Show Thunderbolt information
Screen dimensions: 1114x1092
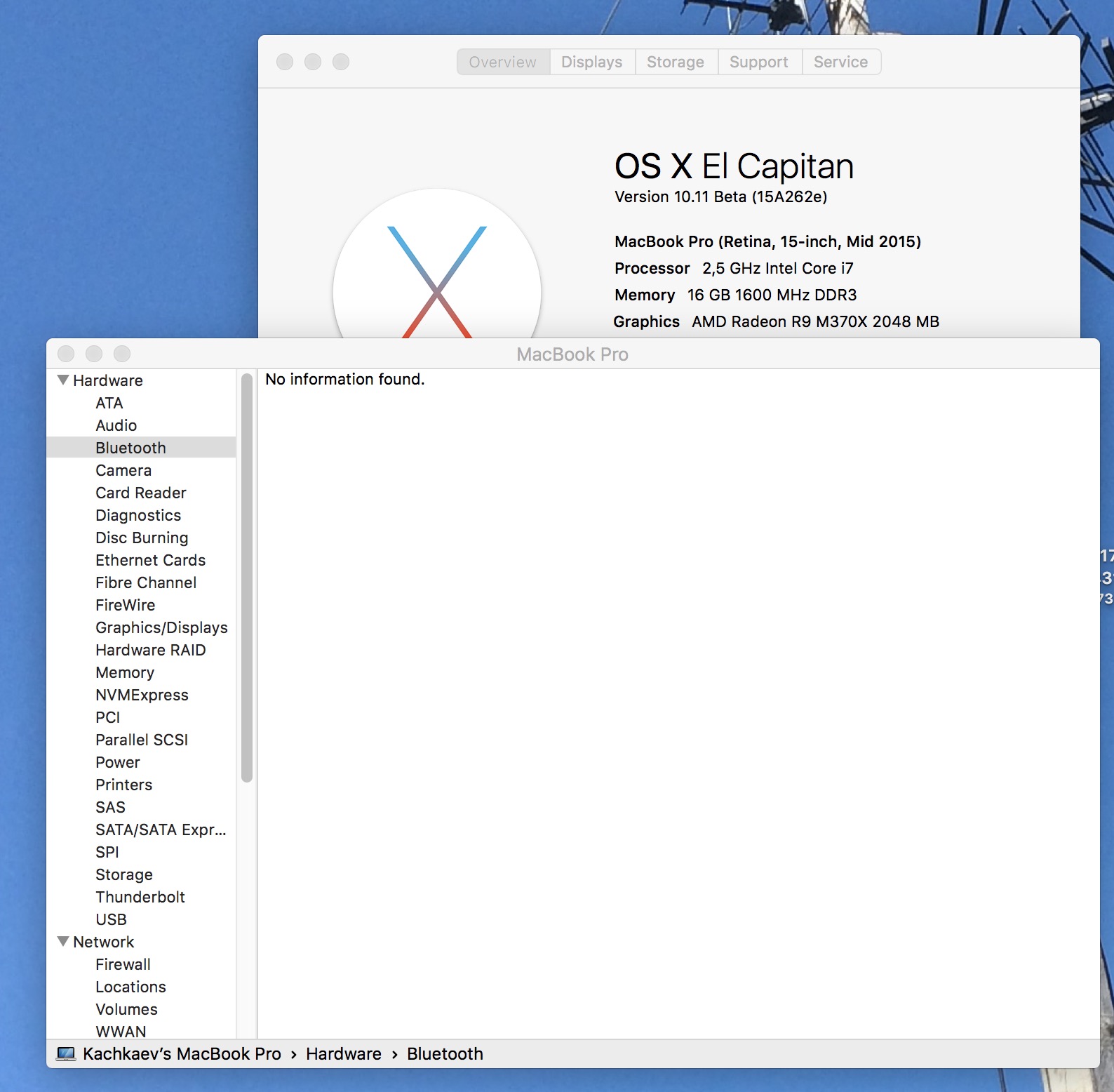(140, 897)
